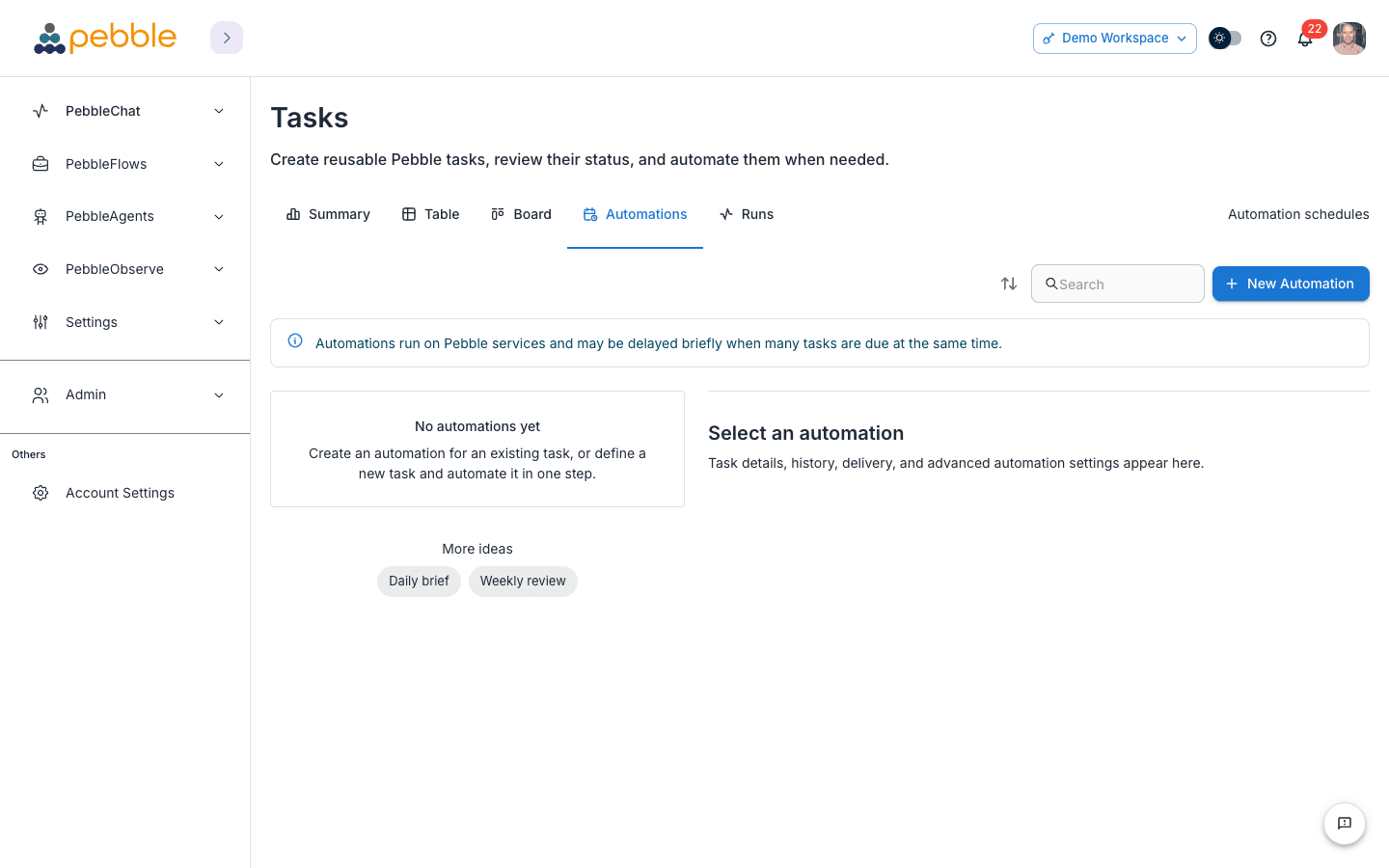Click the Admin label in sidebar
The height and width of the screenshot is (868, 1389).
pyautogui.click(x=86, y=395)
